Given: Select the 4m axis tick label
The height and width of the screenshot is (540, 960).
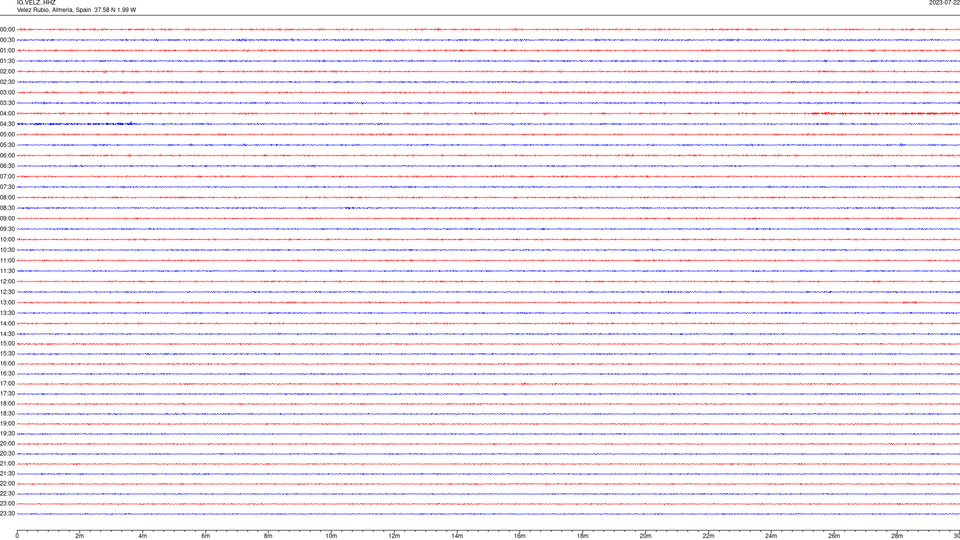Looking at the screenshot, I should click(x=143, y=536).
